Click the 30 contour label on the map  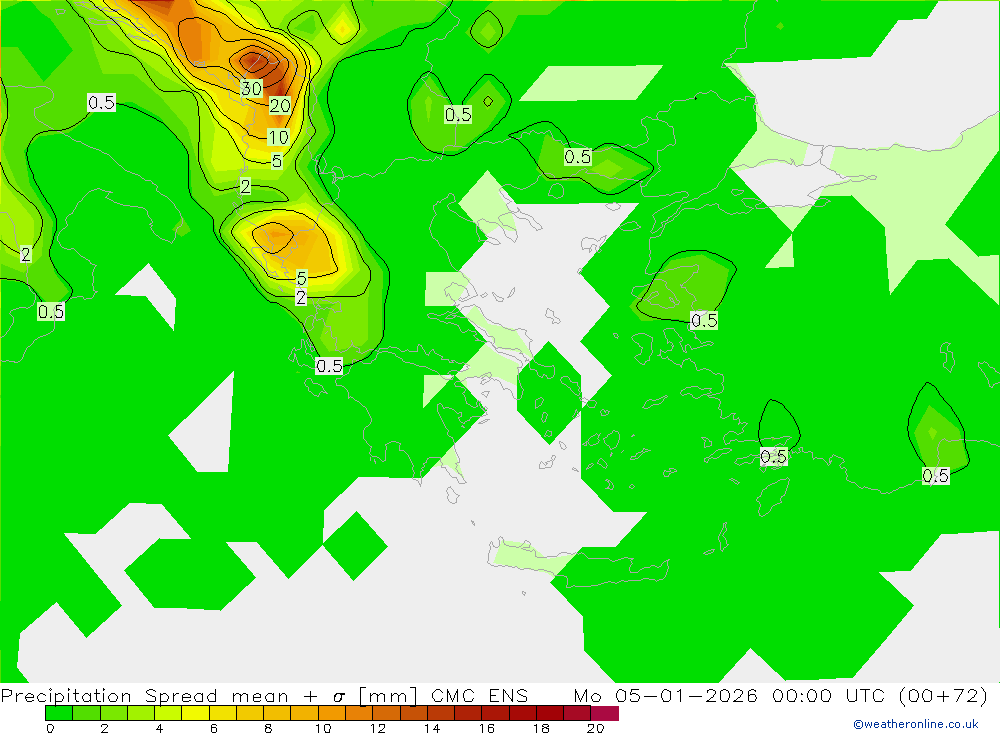251,88
